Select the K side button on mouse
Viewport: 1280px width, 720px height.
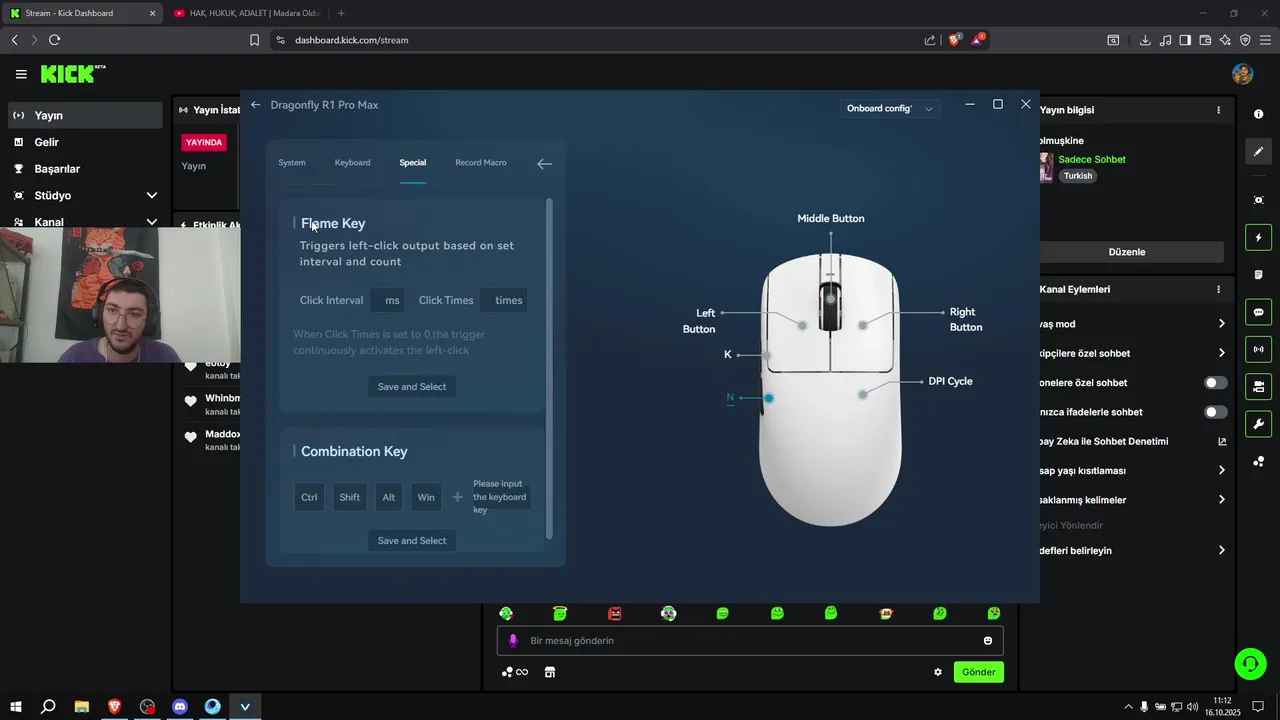click(766, 355)
